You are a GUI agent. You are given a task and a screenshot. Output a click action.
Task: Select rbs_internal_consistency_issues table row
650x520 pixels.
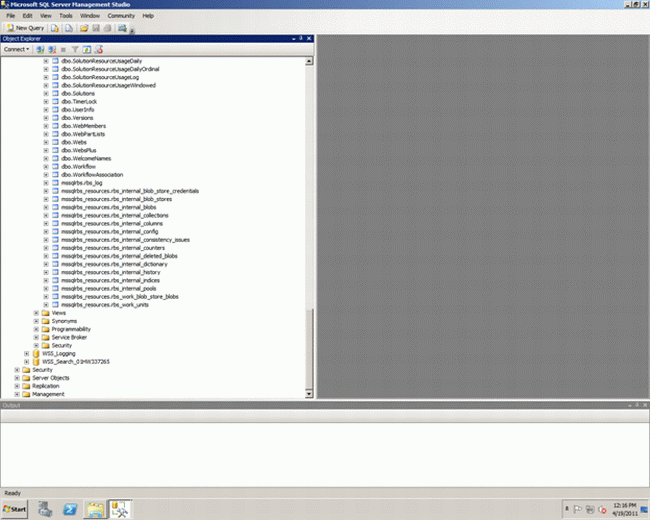(125, 240)
